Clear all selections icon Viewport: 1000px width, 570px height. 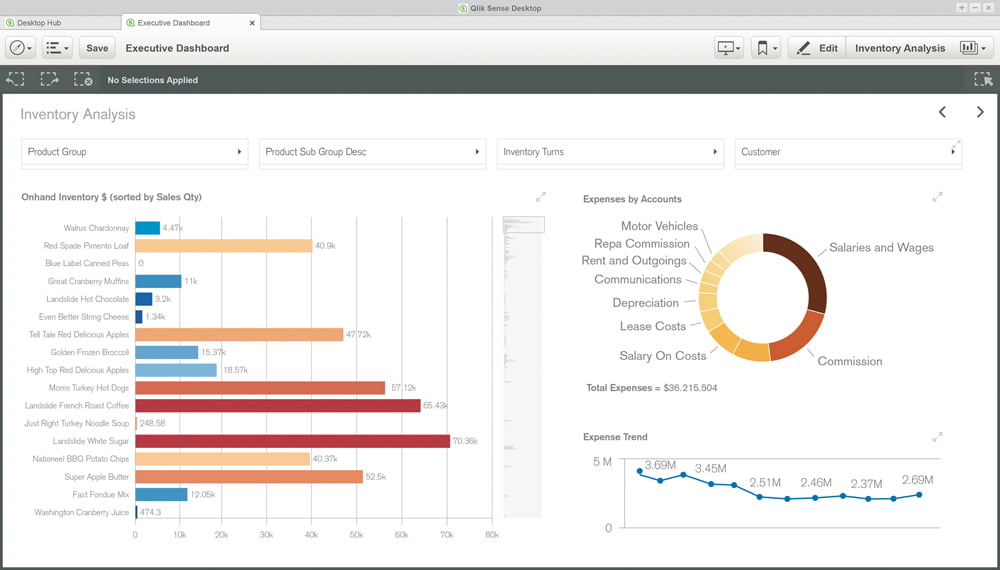[83, 80]
